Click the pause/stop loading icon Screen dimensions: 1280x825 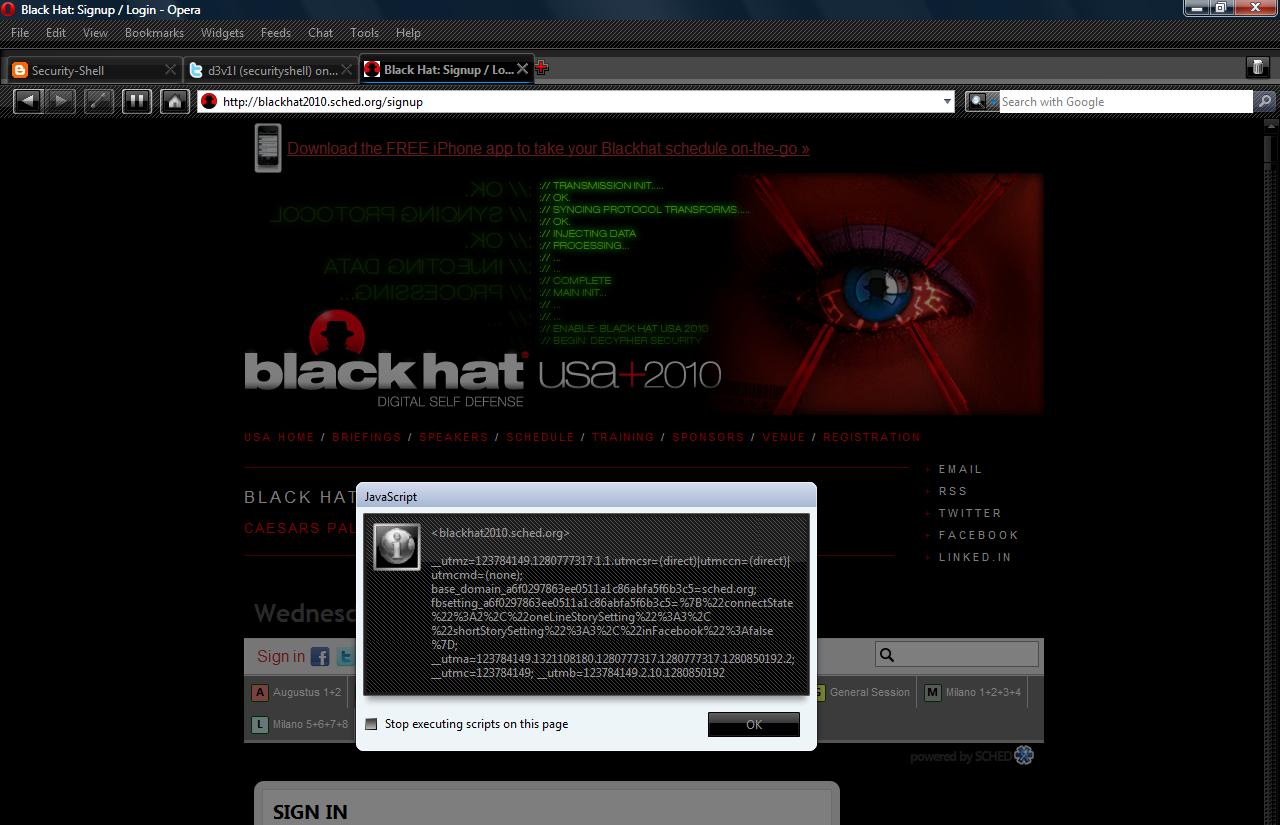(136, 101)
